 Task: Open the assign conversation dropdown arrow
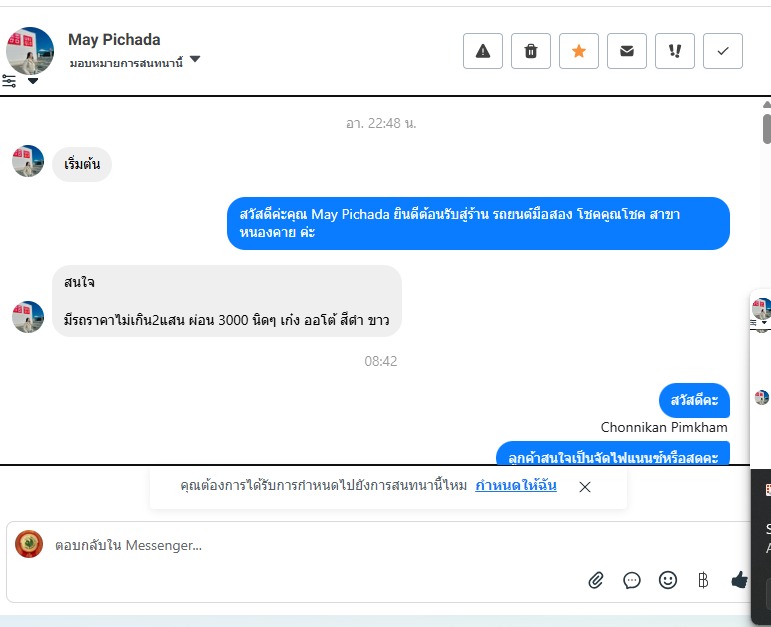[195, 59]
